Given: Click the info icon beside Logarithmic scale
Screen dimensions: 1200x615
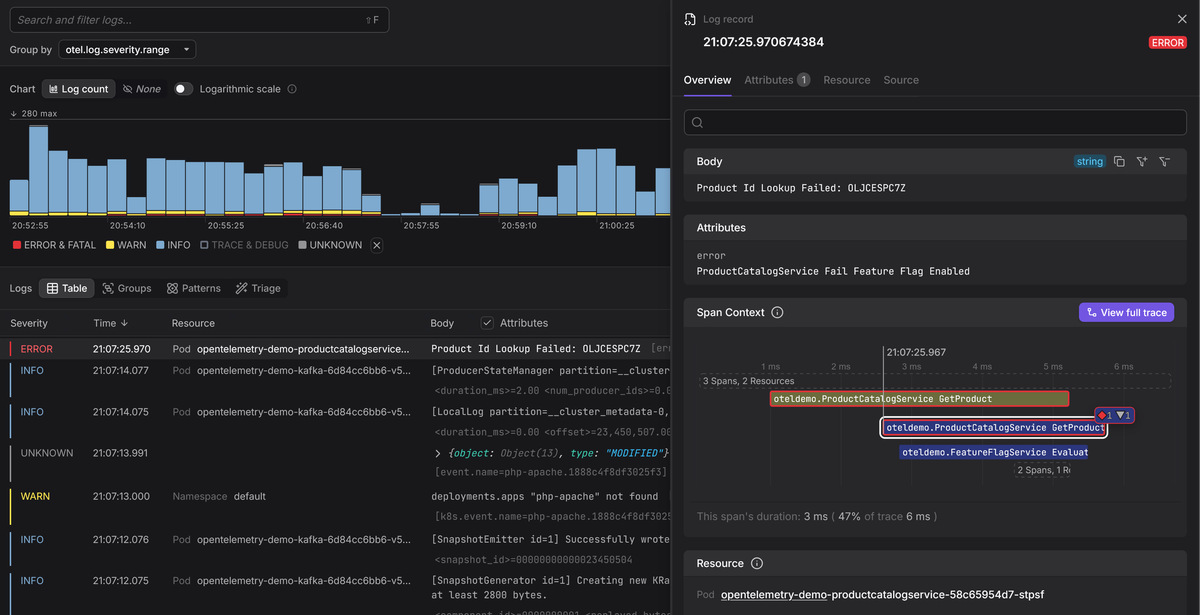Looking at the screenshot, I should click(x=292, y=89).
